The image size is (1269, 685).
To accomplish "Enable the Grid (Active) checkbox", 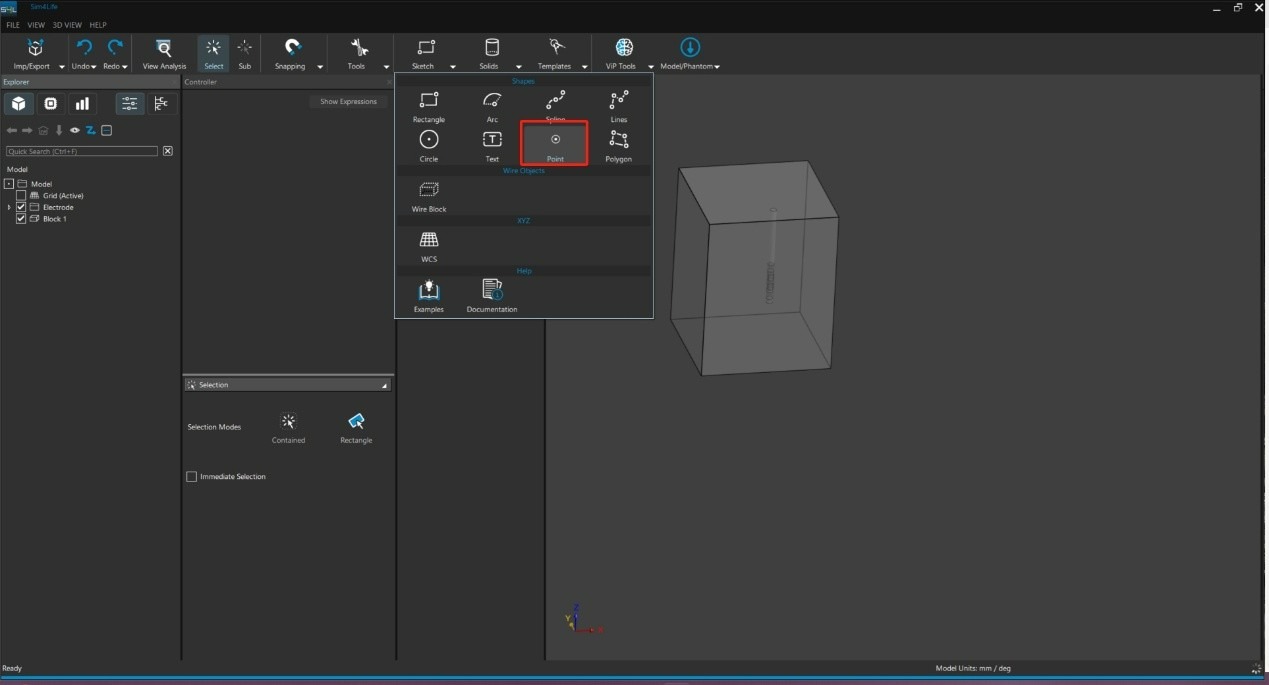I will (21, 196).
